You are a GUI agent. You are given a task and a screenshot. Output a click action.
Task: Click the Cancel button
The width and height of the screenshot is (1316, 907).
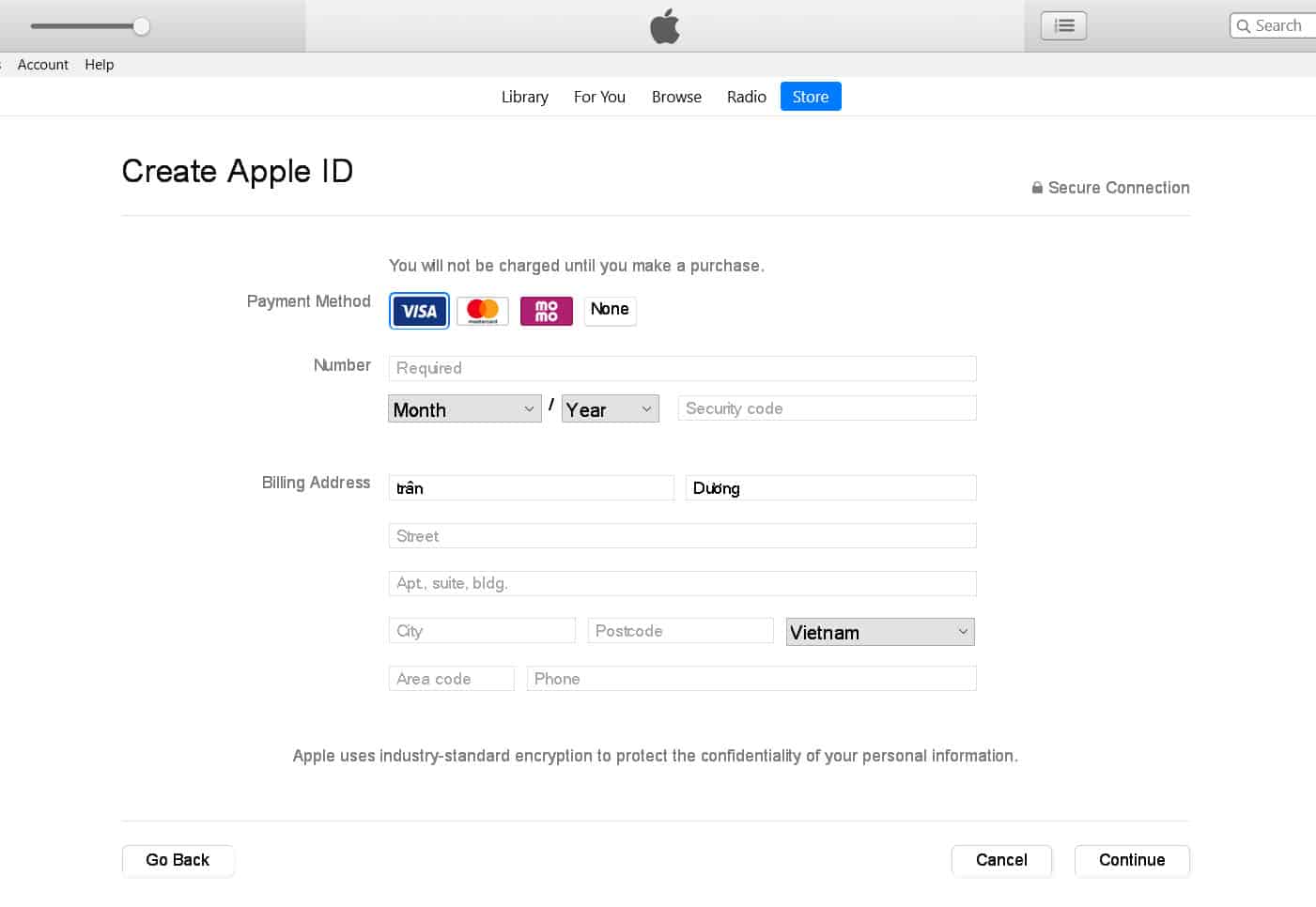1001,860
